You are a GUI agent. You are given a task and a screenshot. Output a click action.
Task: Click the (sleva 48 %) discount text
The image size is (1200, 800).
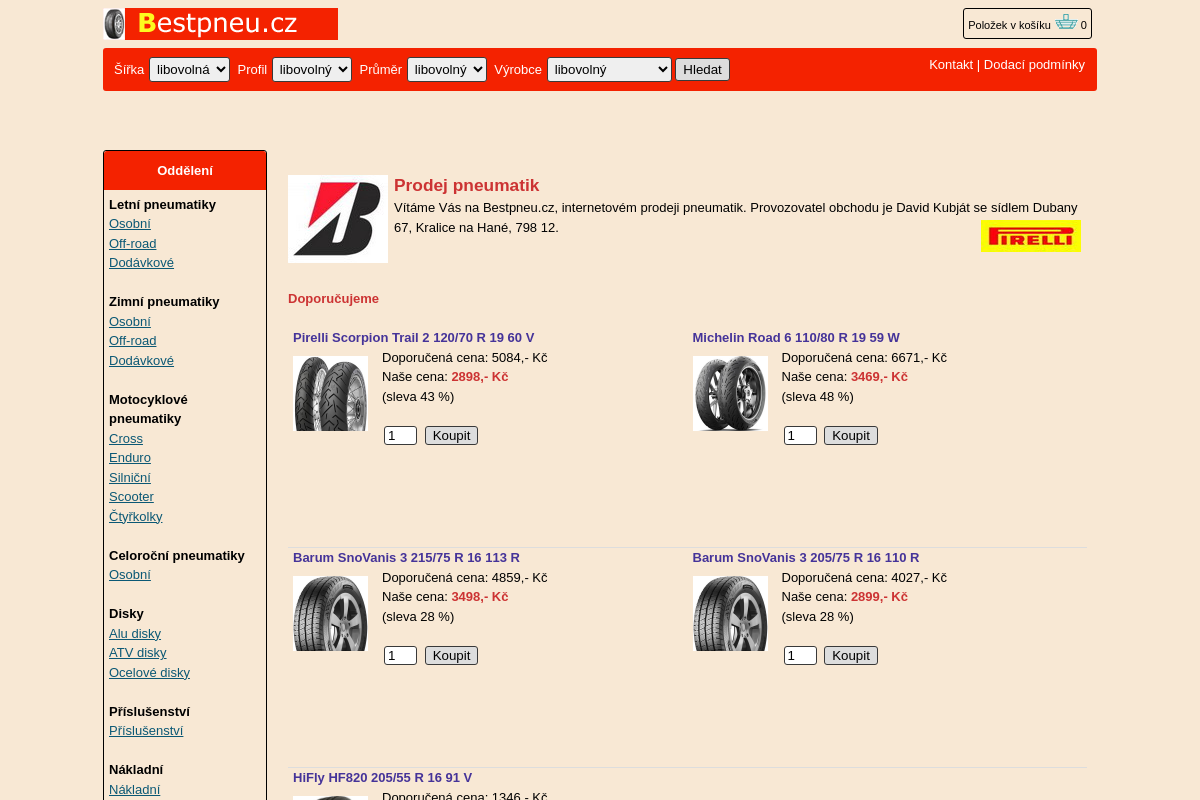pos(818,396)
